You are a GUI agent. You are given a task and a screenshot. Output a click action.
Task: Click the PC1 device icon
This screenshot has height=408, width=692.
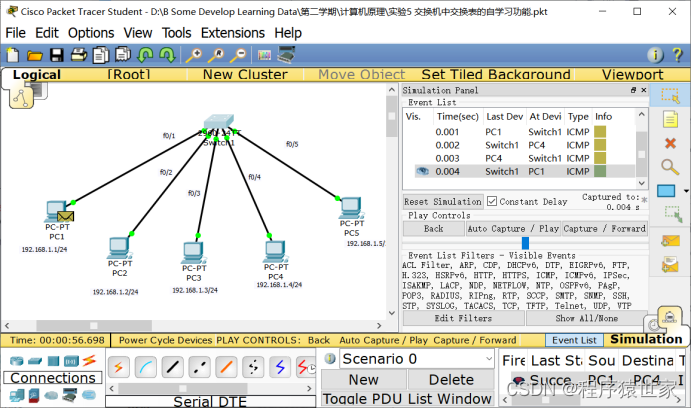(56, 211)
